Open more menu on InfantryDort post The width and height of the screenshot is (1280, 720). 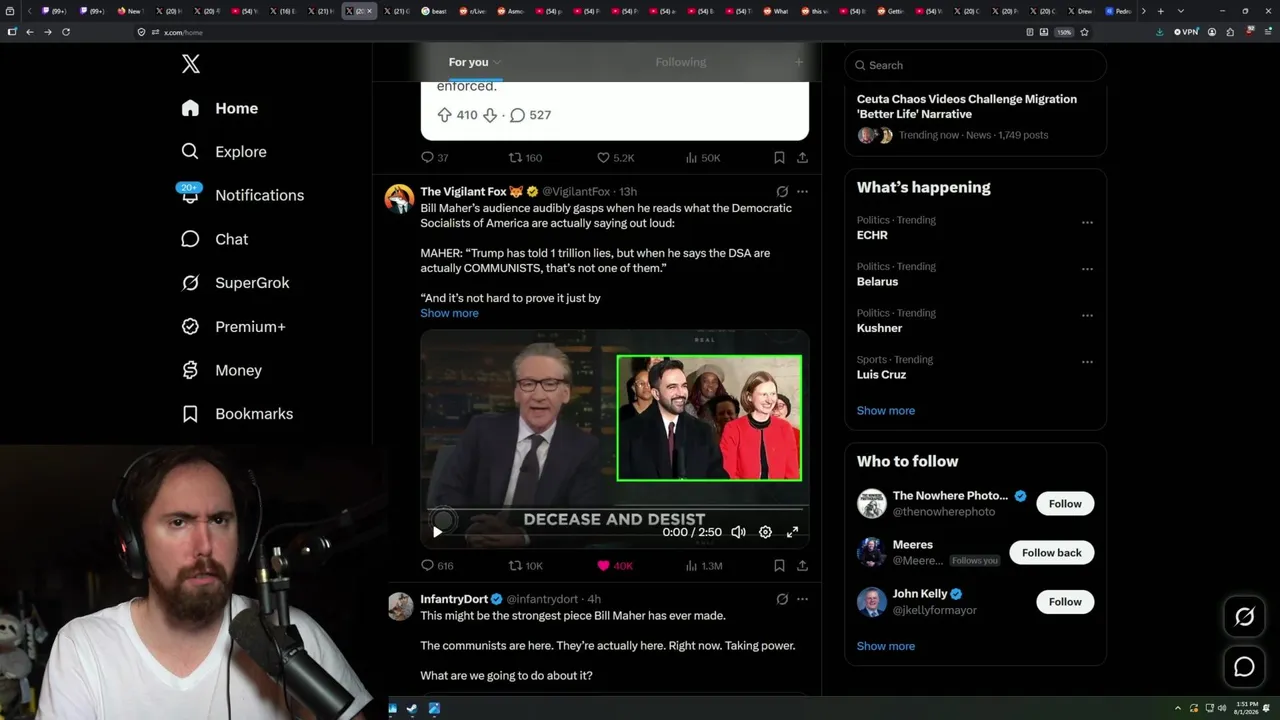tap(802, 599)
